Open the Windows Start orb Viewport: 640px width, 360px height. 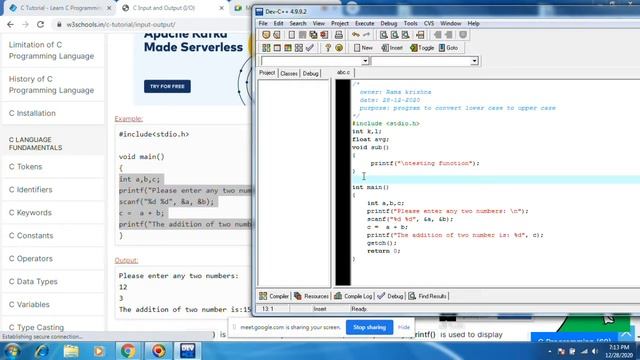(x=12, y=351)
